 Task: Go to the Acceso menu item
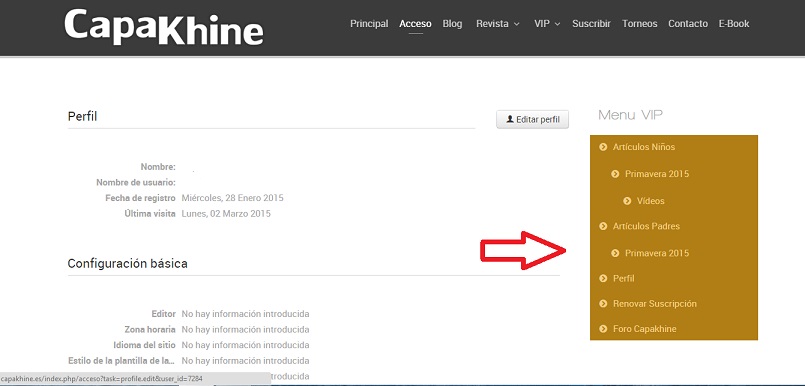pos(415,24)
